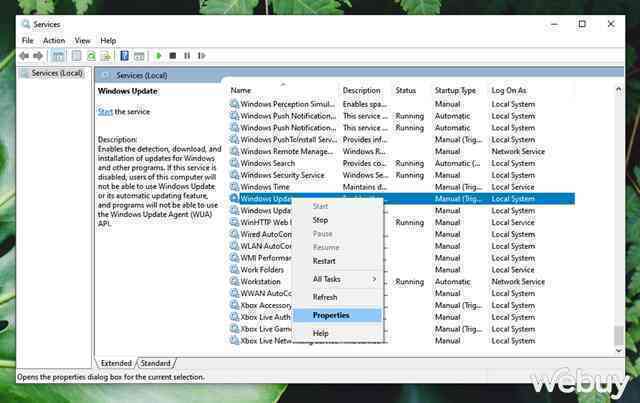The width and height of the screenshot is (640, 403).
Task: Open the View menu
Action: pos(82,40)
